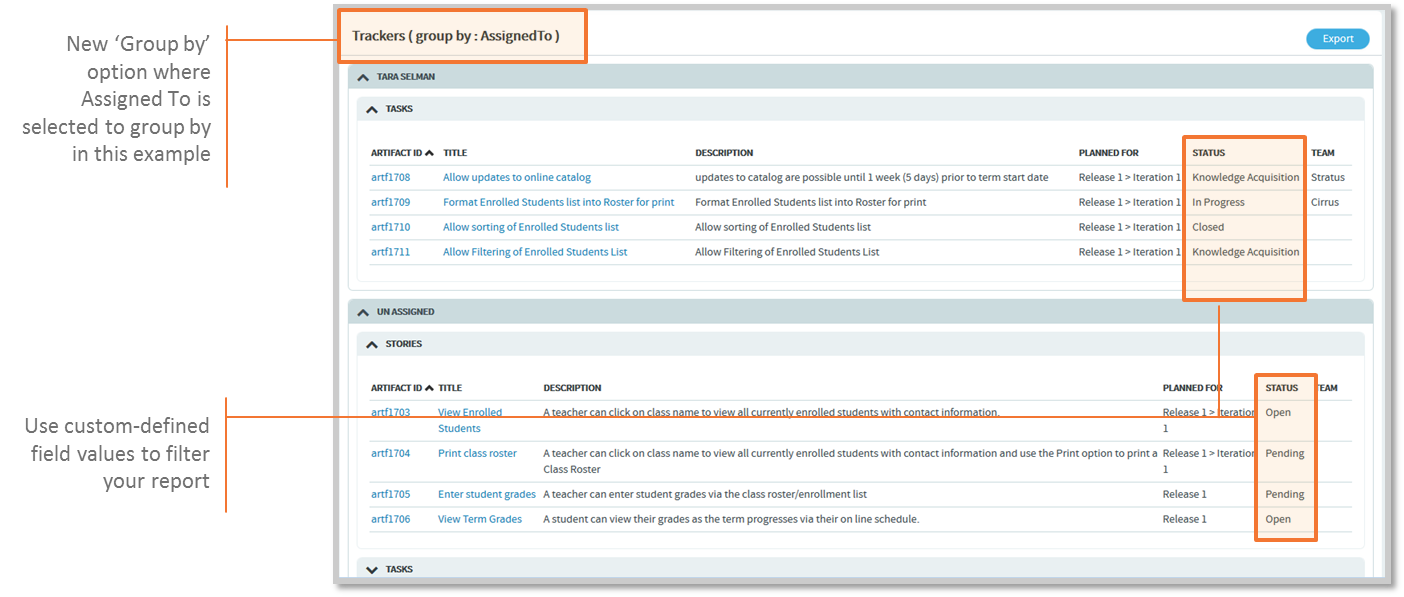Screen dimensions: 1404x597
Task: Open artifact artf1706
Action: [x=390, y=519]
